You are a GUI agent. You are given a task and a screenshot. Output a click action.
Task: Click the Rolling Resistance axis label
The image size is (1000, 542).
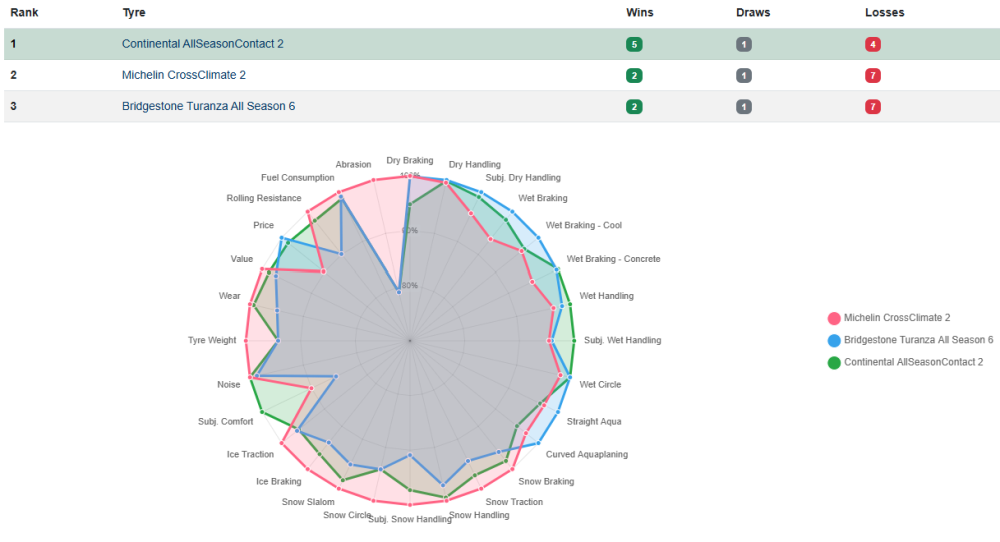264,198
